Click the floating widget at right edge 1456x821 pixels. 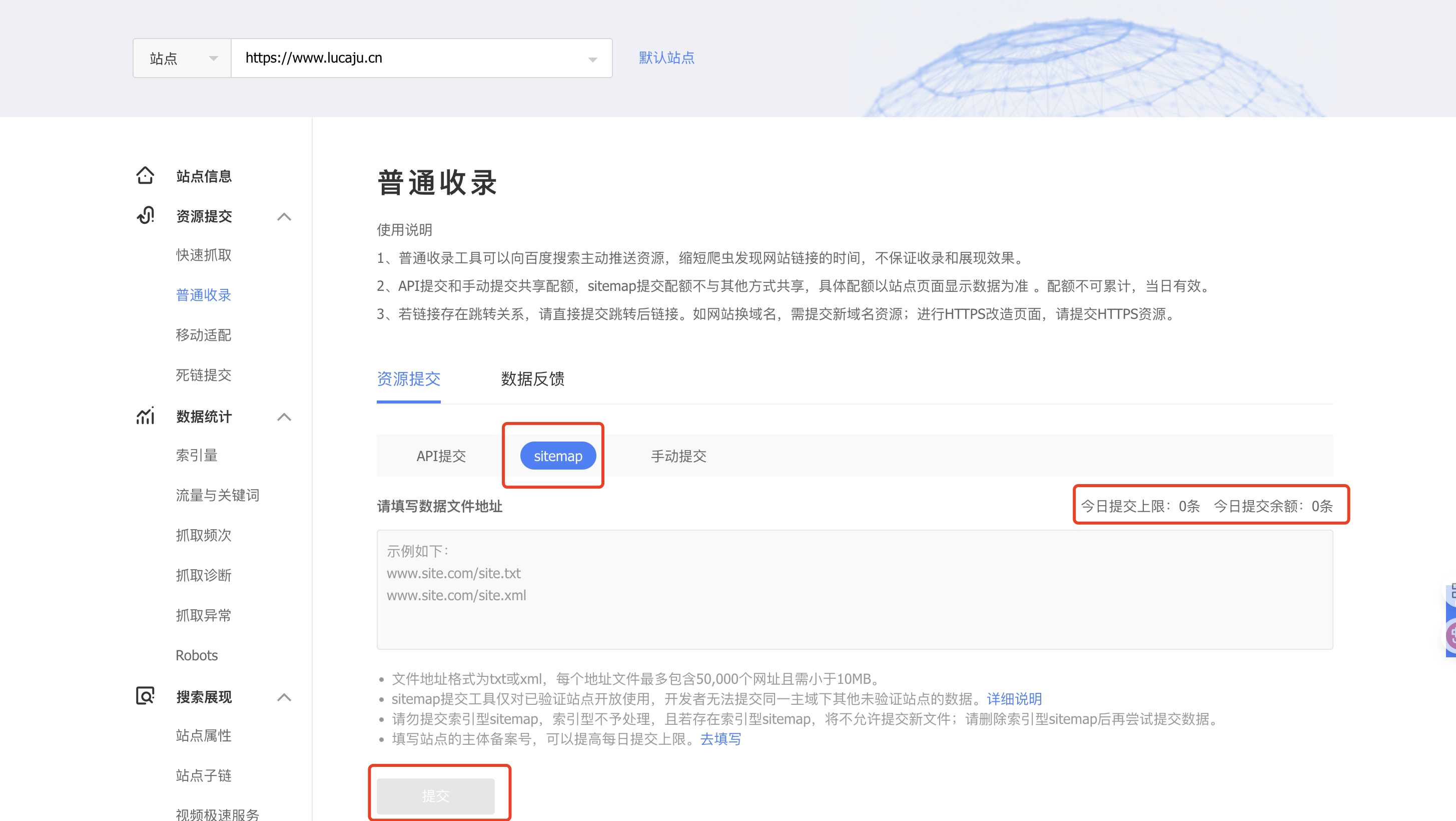(1450, 621)
